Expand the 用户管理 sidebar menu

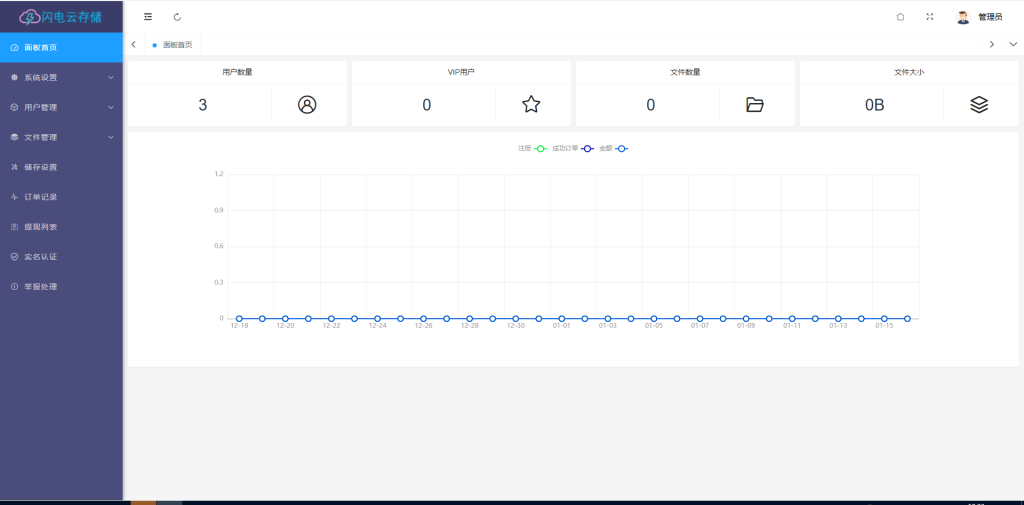coord(61,107)
